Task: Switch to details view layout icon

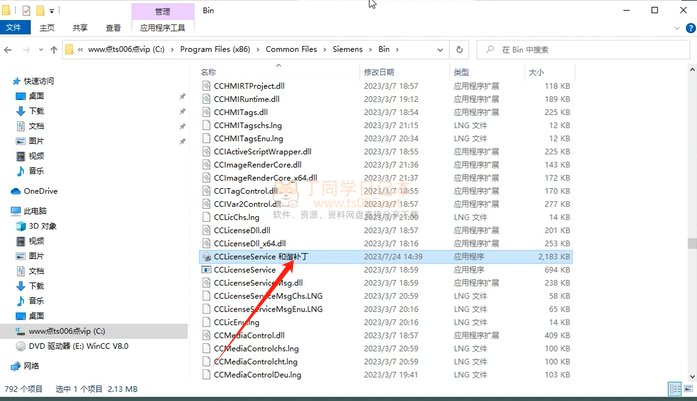Action: [x=675, y=389]
